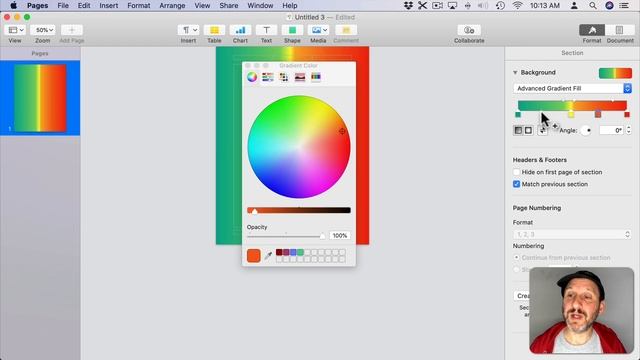
Task: Open the Window menu
Action: coord(260,6)
